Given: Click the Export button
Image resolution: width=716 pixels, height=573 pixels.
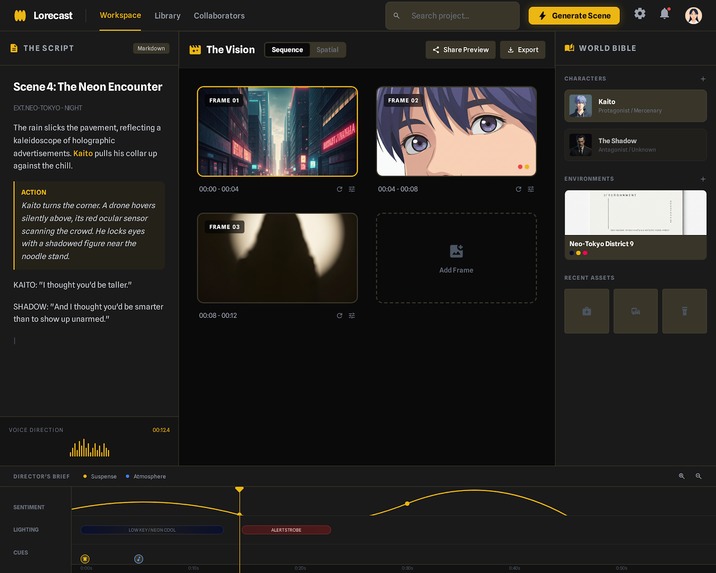Looking at the screenshot, I should click(523, 49).
